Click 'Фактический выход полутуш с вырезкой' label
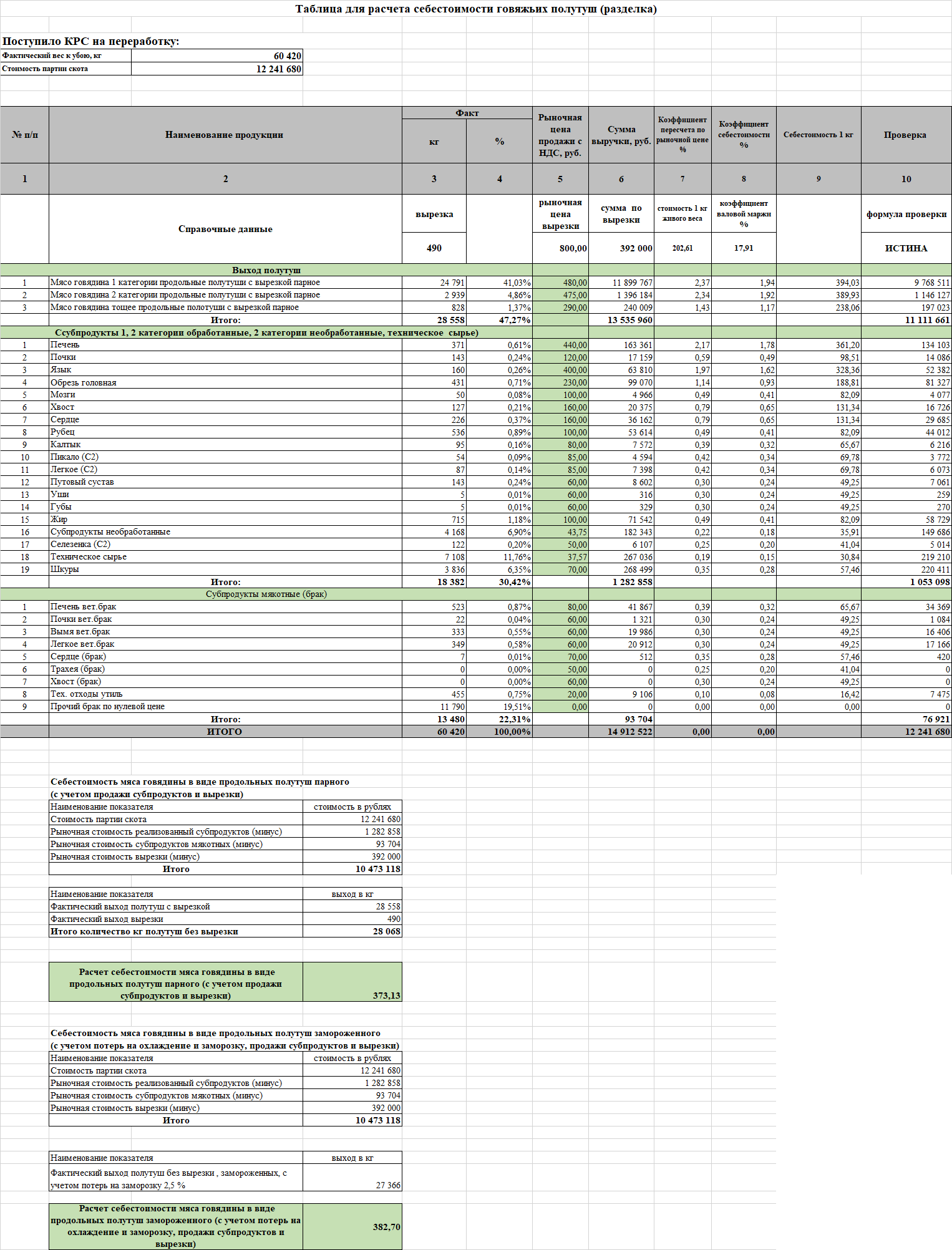This screenshot has width=952, height=1250. (x=176, y=907)
